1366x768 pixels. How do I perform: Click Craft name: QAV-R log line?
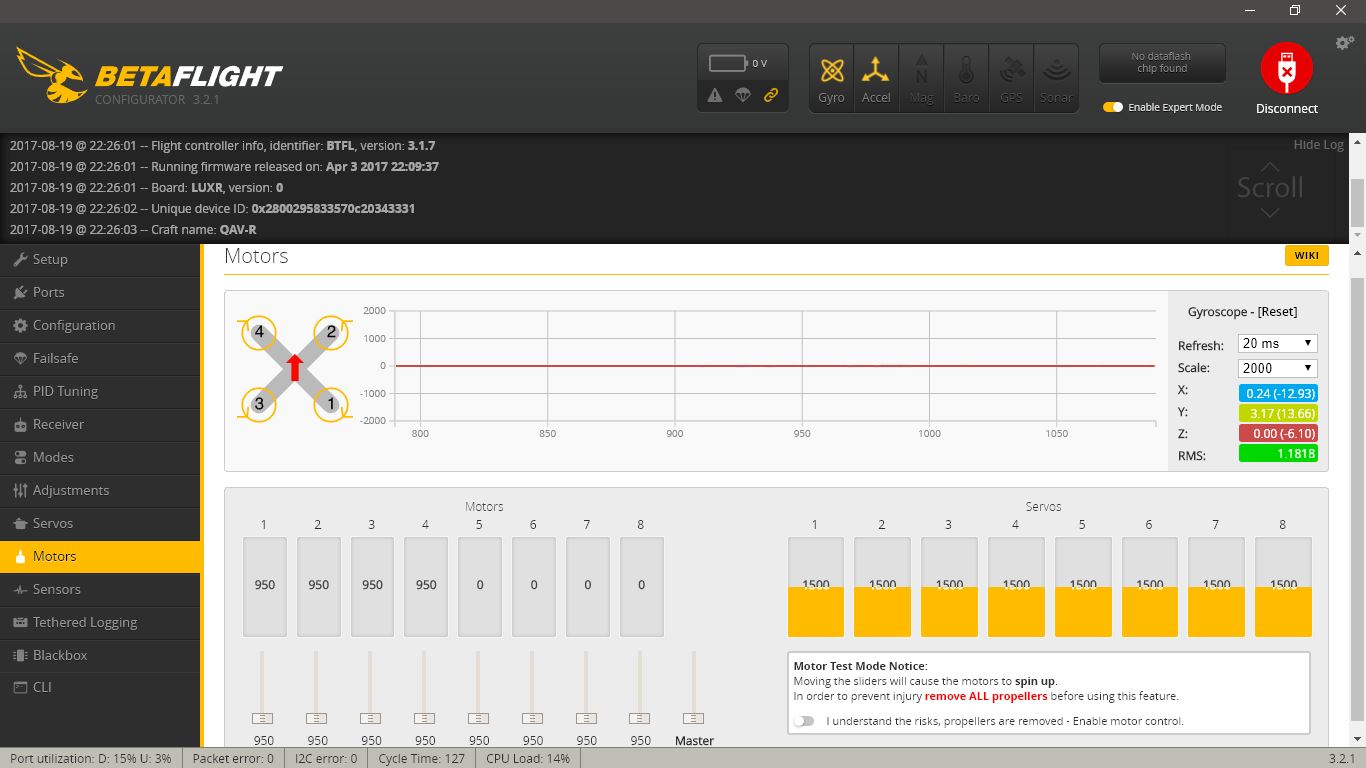coord(133,229)
